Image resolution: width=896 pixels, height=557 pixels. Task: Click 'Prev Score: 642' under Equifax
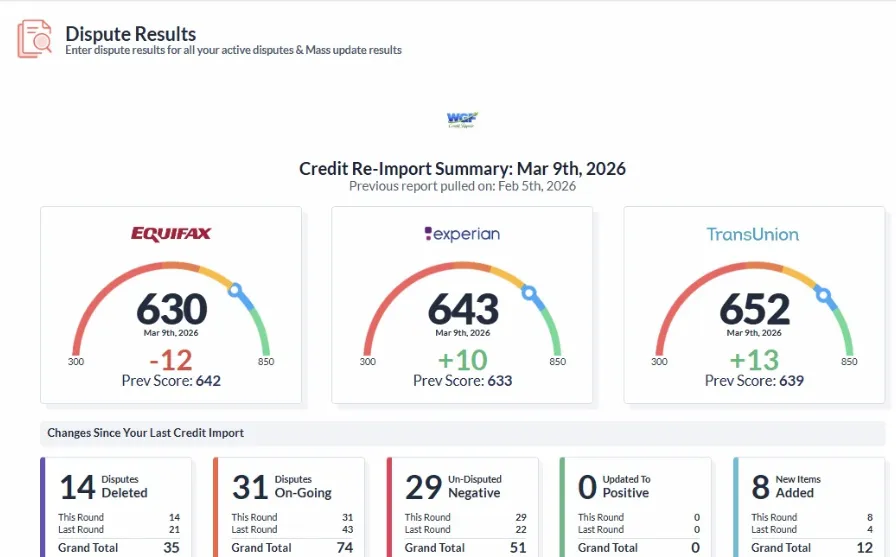tap(171, 381)
